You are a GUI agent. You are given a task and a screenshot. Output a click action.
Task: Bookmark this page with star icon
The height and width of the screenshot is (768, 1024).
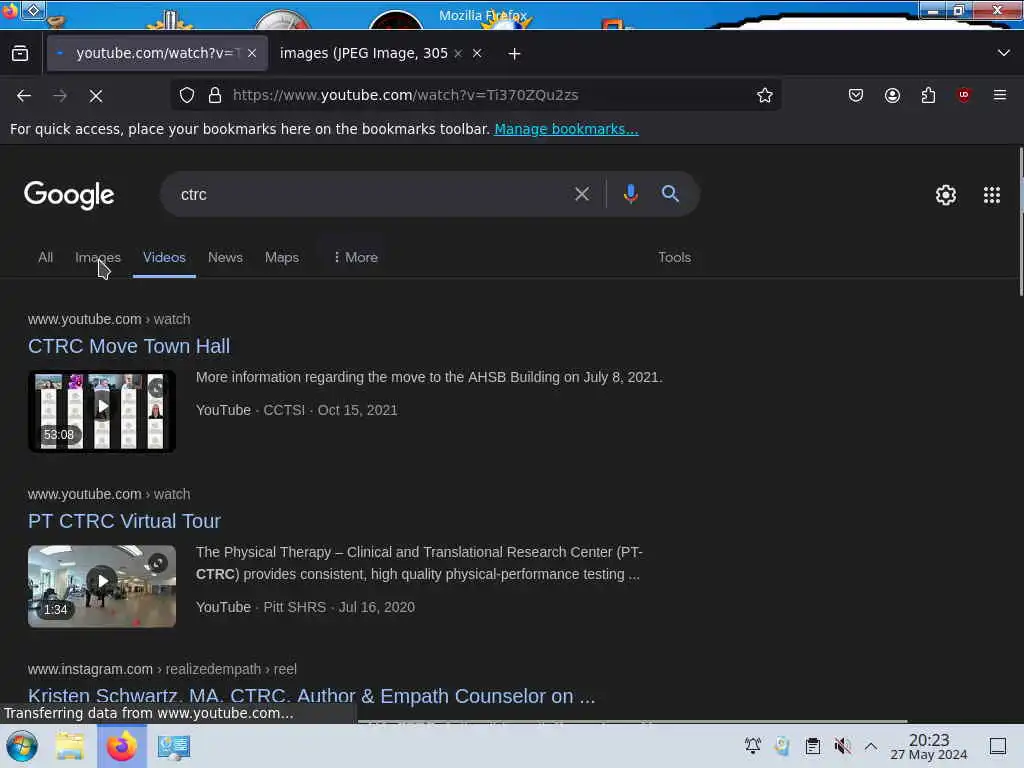pos(765,95)
